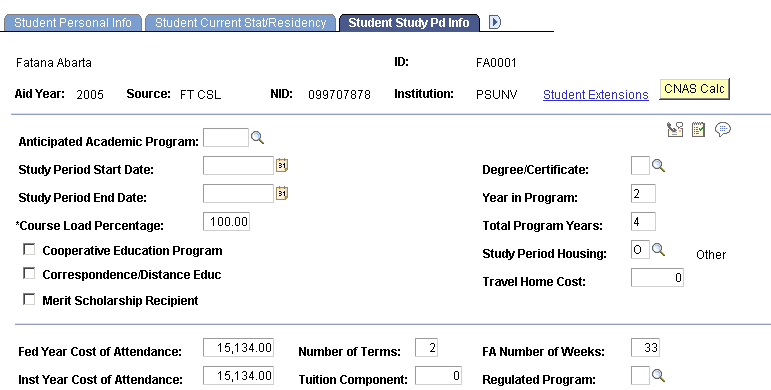Look up Regulated Program values
The height and width of the screenshot is (390, 771).
(658, 376)
